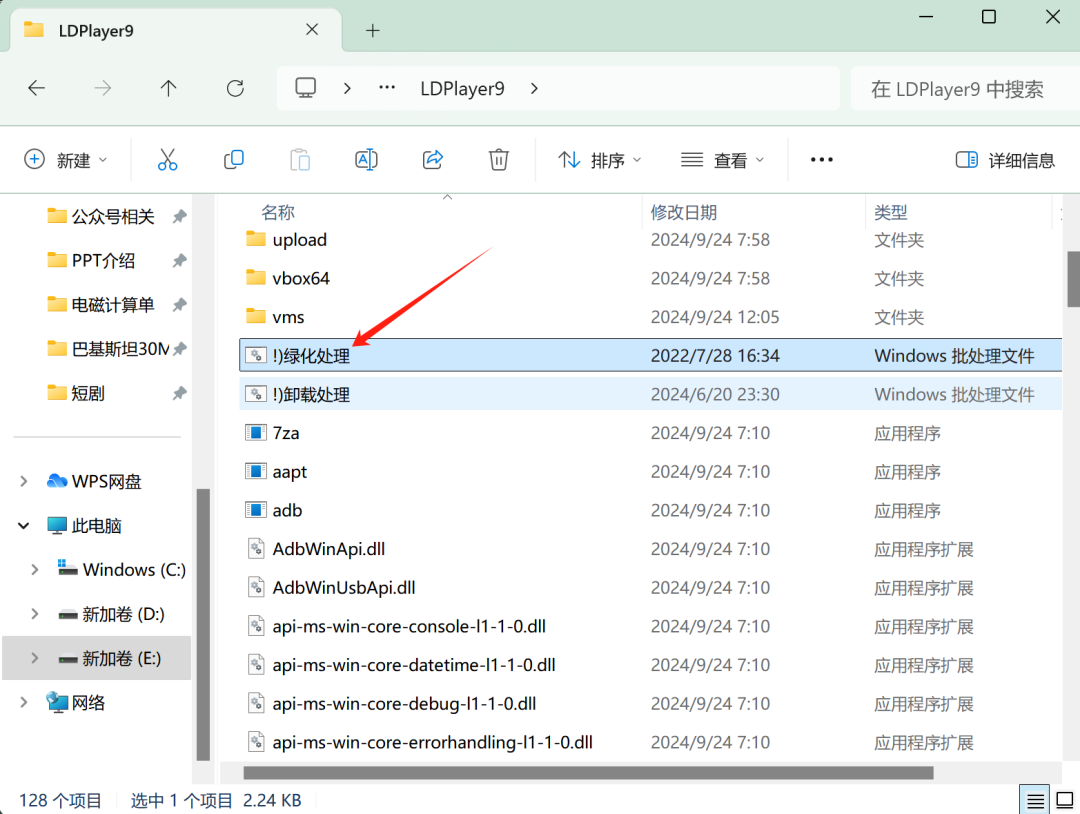Expand the Windows (C:) drive node
Viewport: 1080px width, 814px height.
[34, 570]
